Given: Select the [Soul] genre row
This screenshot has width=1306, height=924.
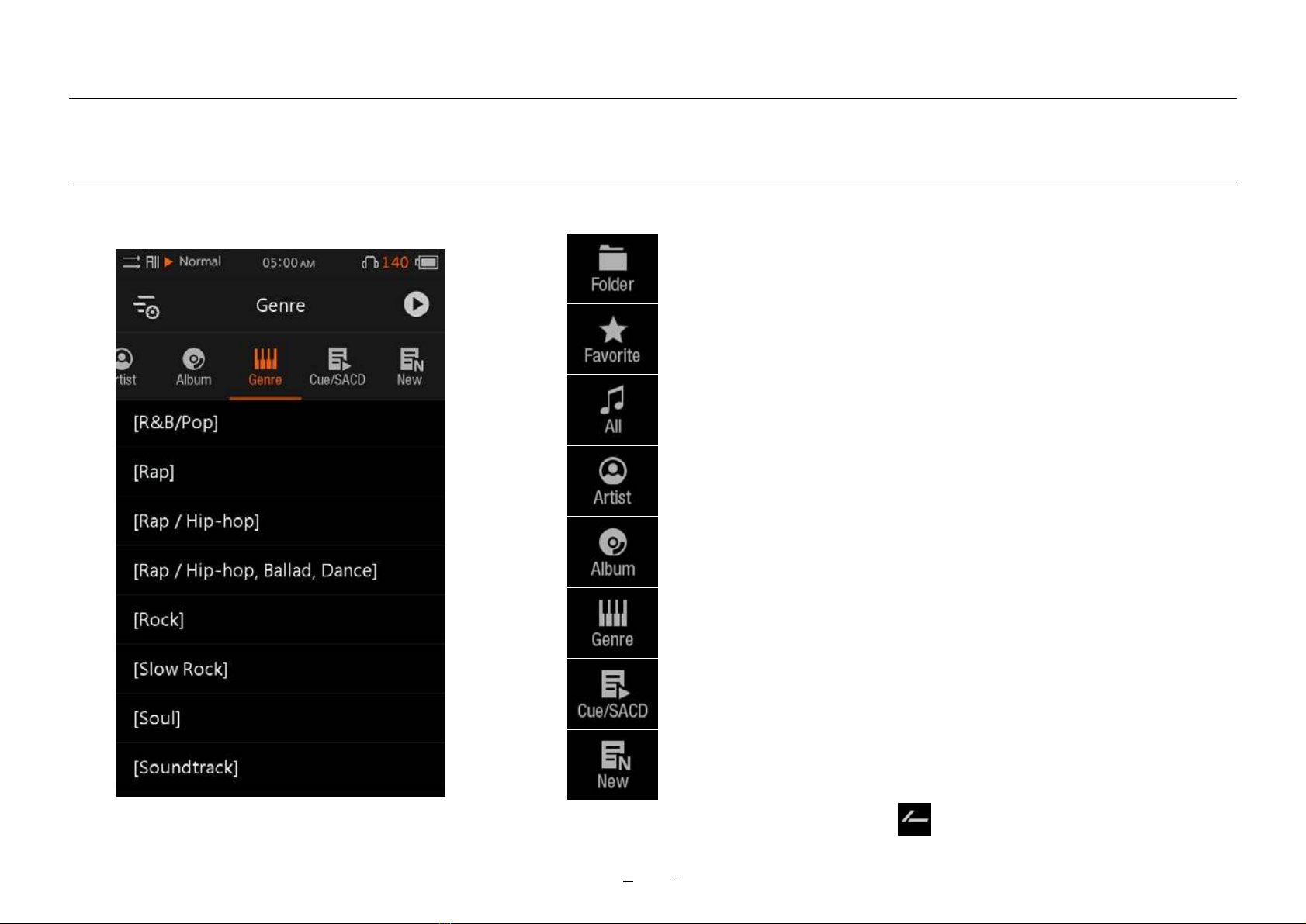Looking at the screenshot, I should [x=281, y=718].
